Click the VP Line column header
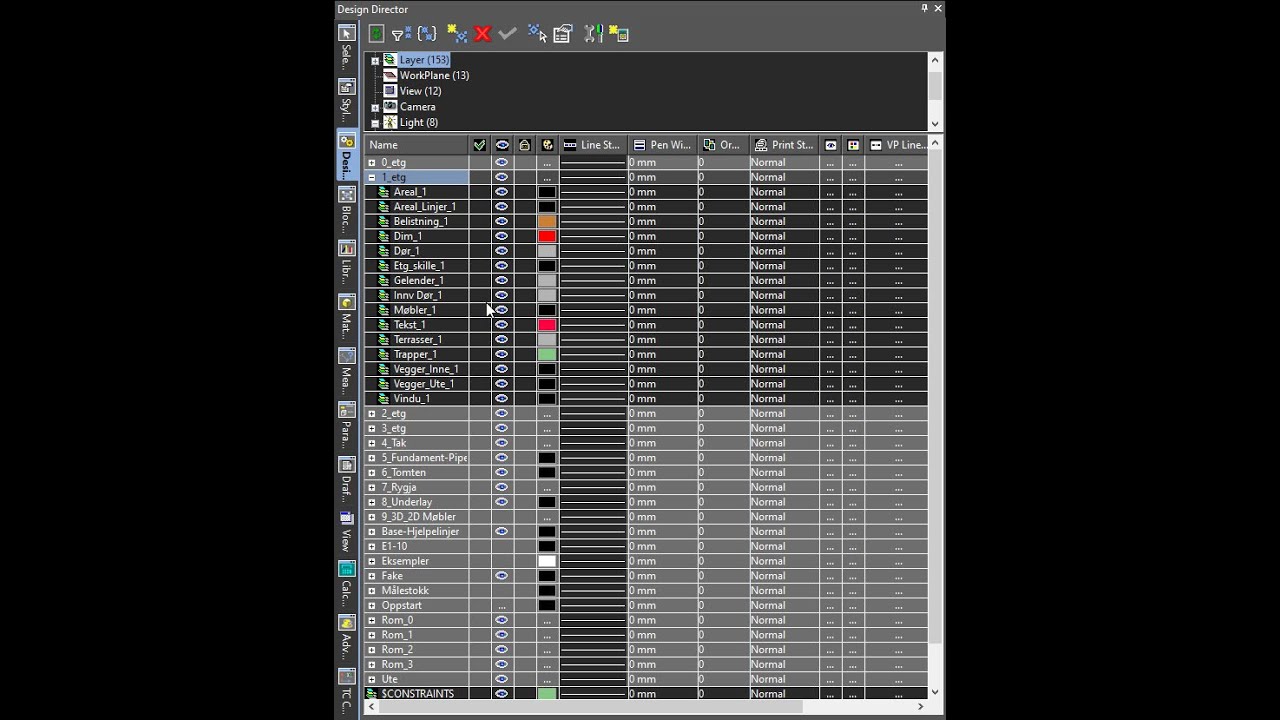The height and width of the screenshot is (720, 1280). pos(897,145)
